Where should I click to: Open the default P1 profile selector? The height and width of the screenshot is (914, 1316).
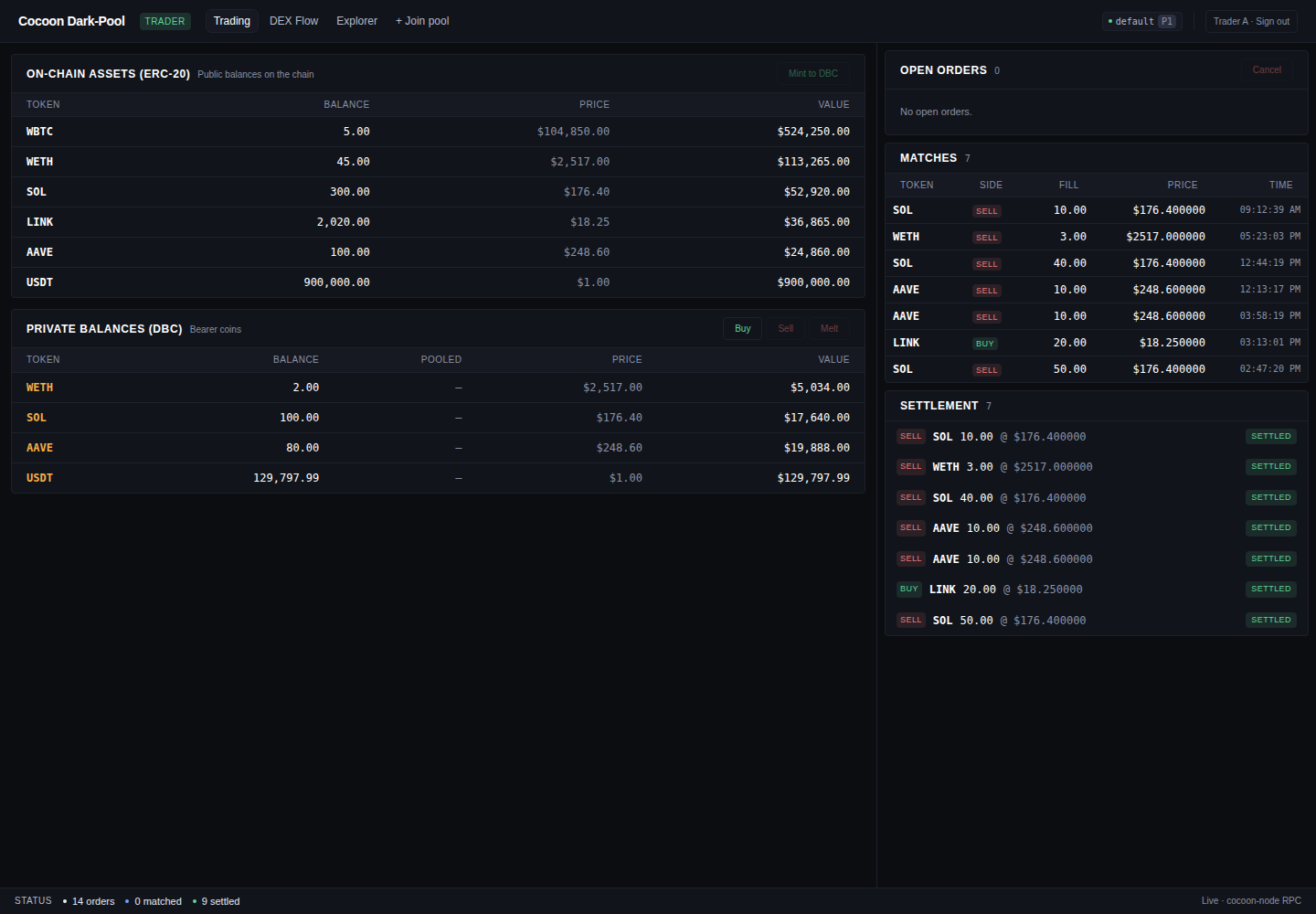point(1141,21)
